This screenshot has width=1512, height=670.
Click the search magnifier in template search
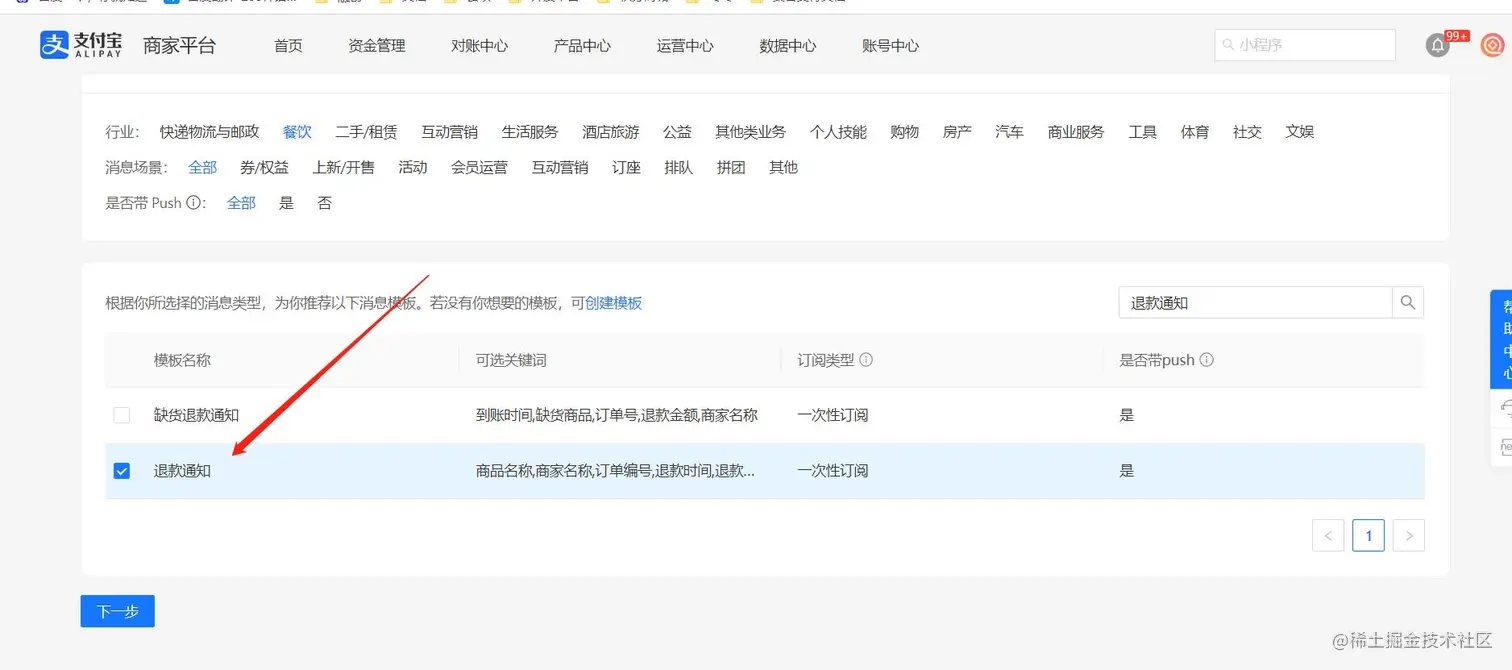pyautogui.click(x=1408, y=302)
